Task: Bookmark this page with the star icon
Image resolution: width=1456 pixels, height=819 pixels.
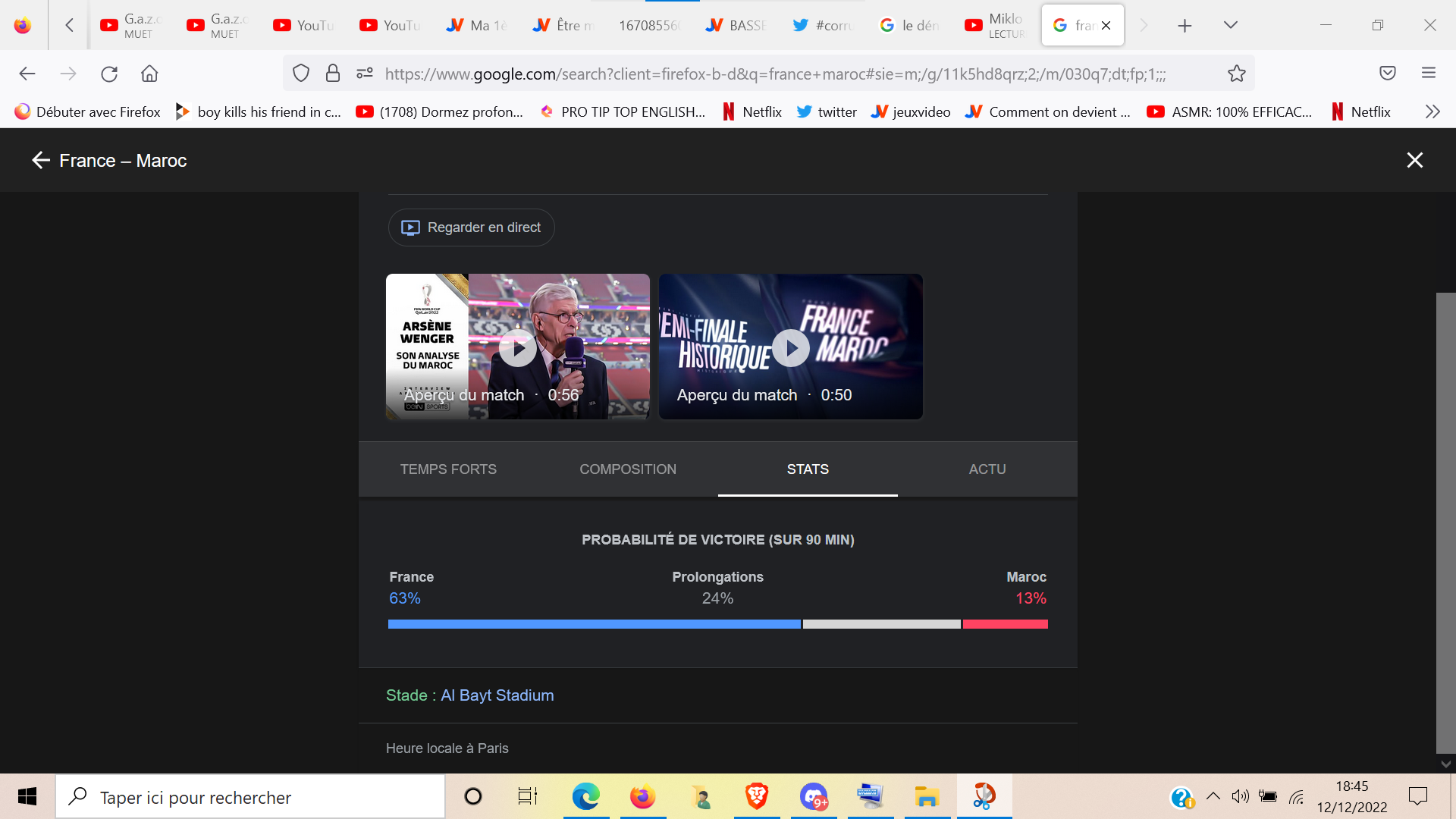Action: (x=1236, y=74)
